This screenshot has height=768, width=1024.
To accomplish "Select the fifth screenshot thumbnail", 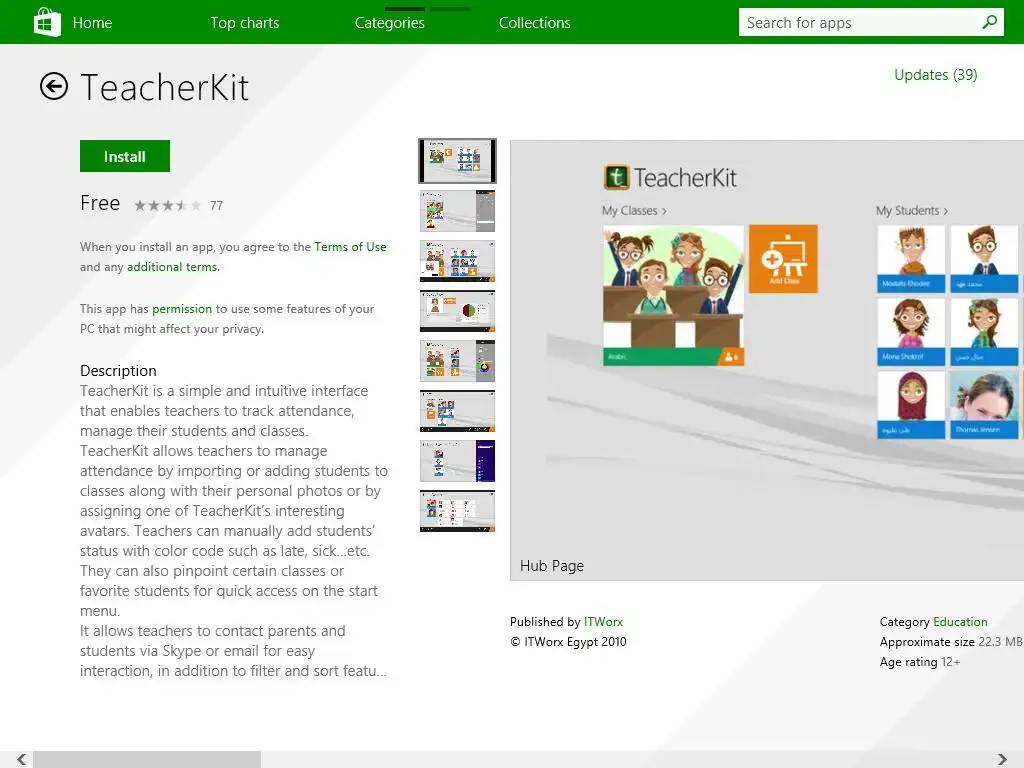I will [457, 360].
